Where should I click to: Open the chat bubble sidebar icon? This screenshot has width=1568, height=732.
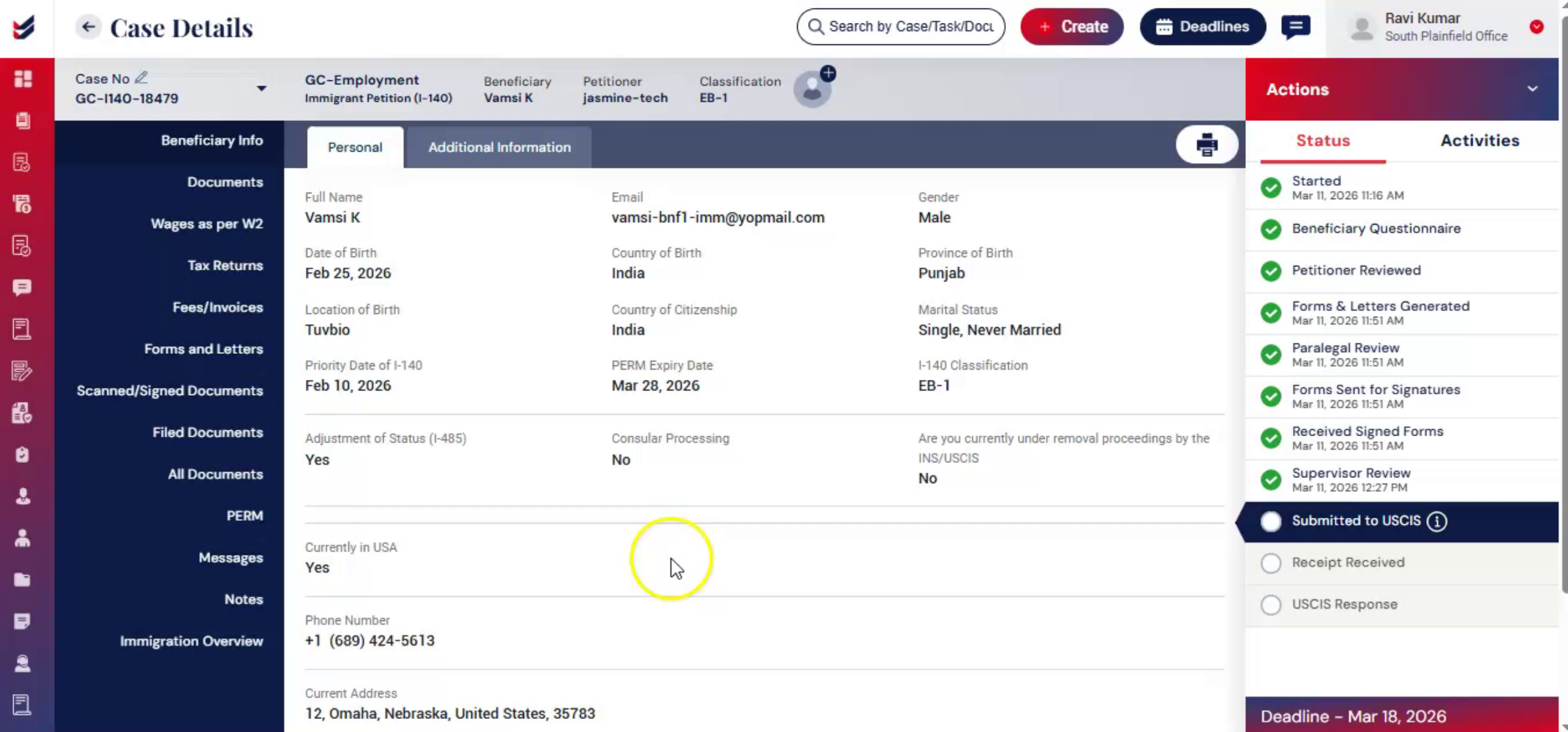click(x=22, y=287)
